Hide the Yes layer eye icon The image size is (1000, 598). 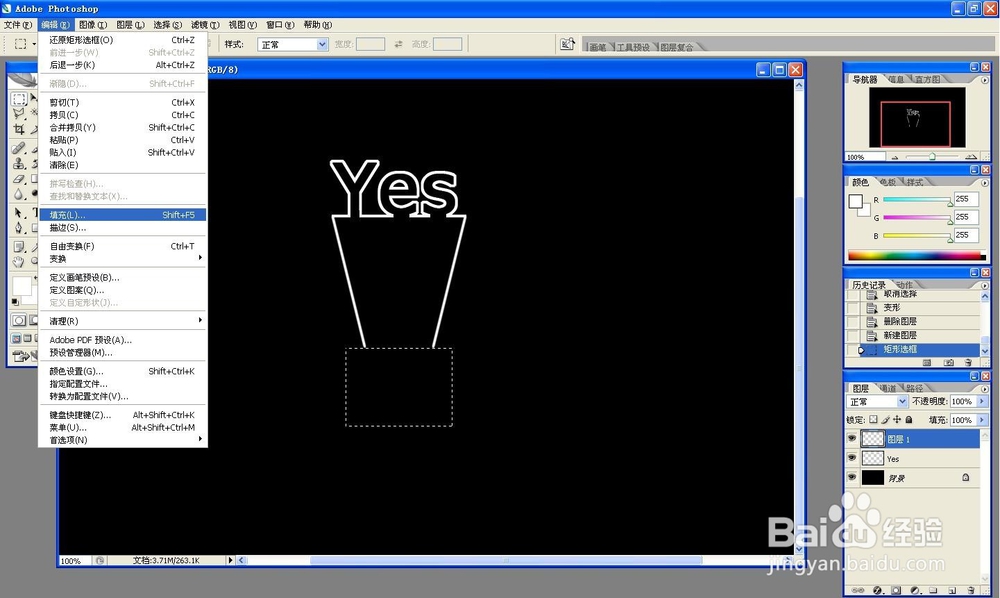[x=852, y=458]
